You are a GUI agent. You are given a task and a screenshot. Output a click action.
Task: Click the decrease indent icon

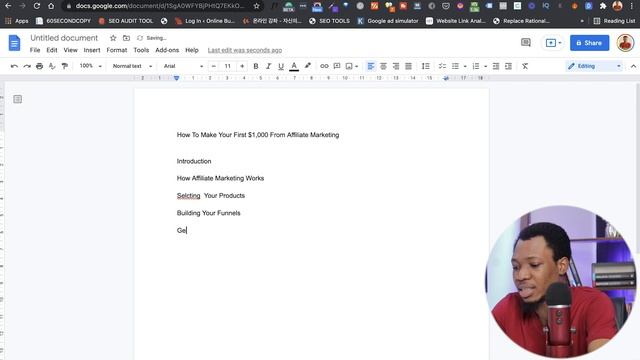point(496,66)
